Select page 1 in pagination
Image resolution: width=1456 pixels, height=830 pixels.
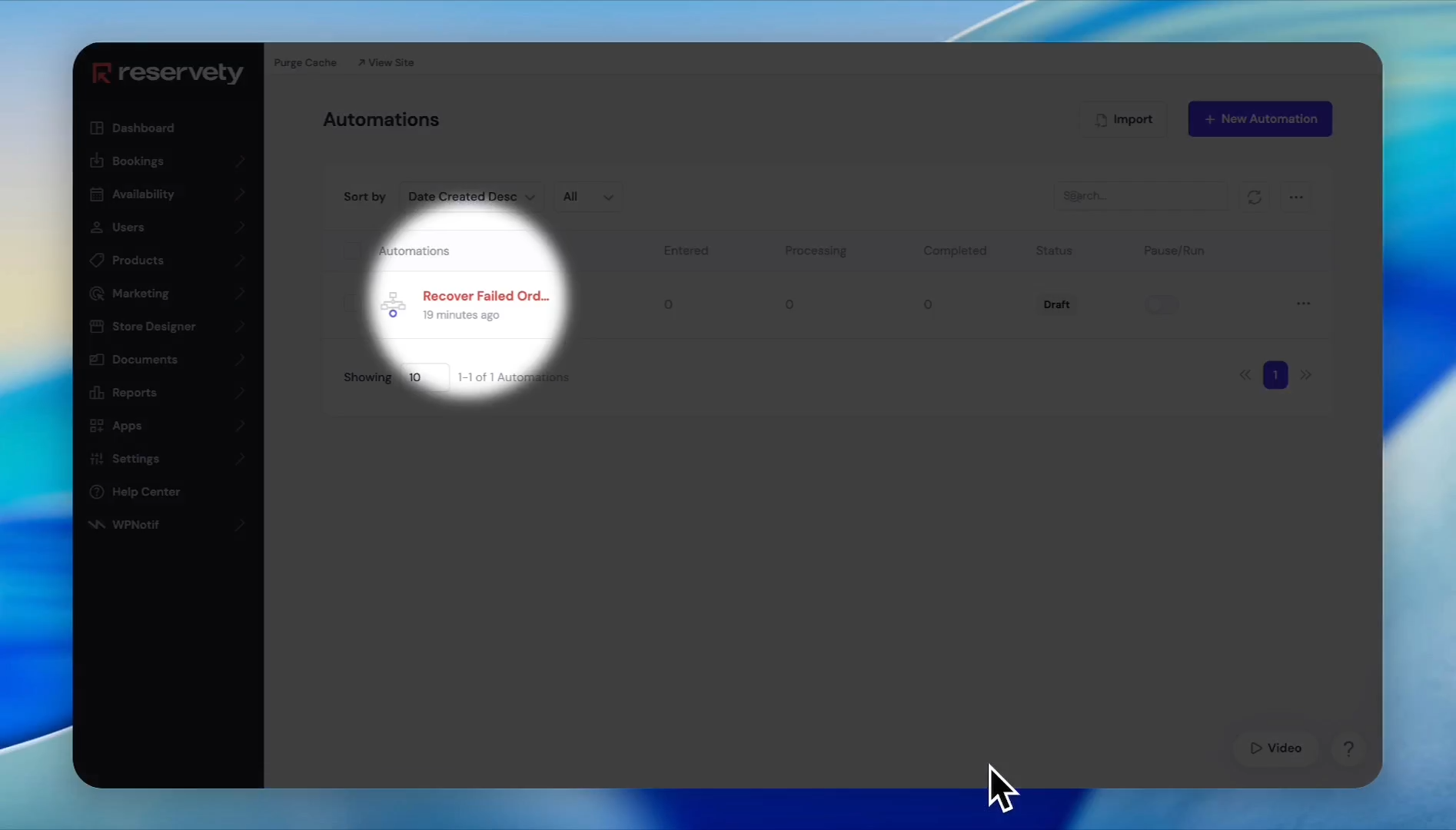coord(1275,375)
